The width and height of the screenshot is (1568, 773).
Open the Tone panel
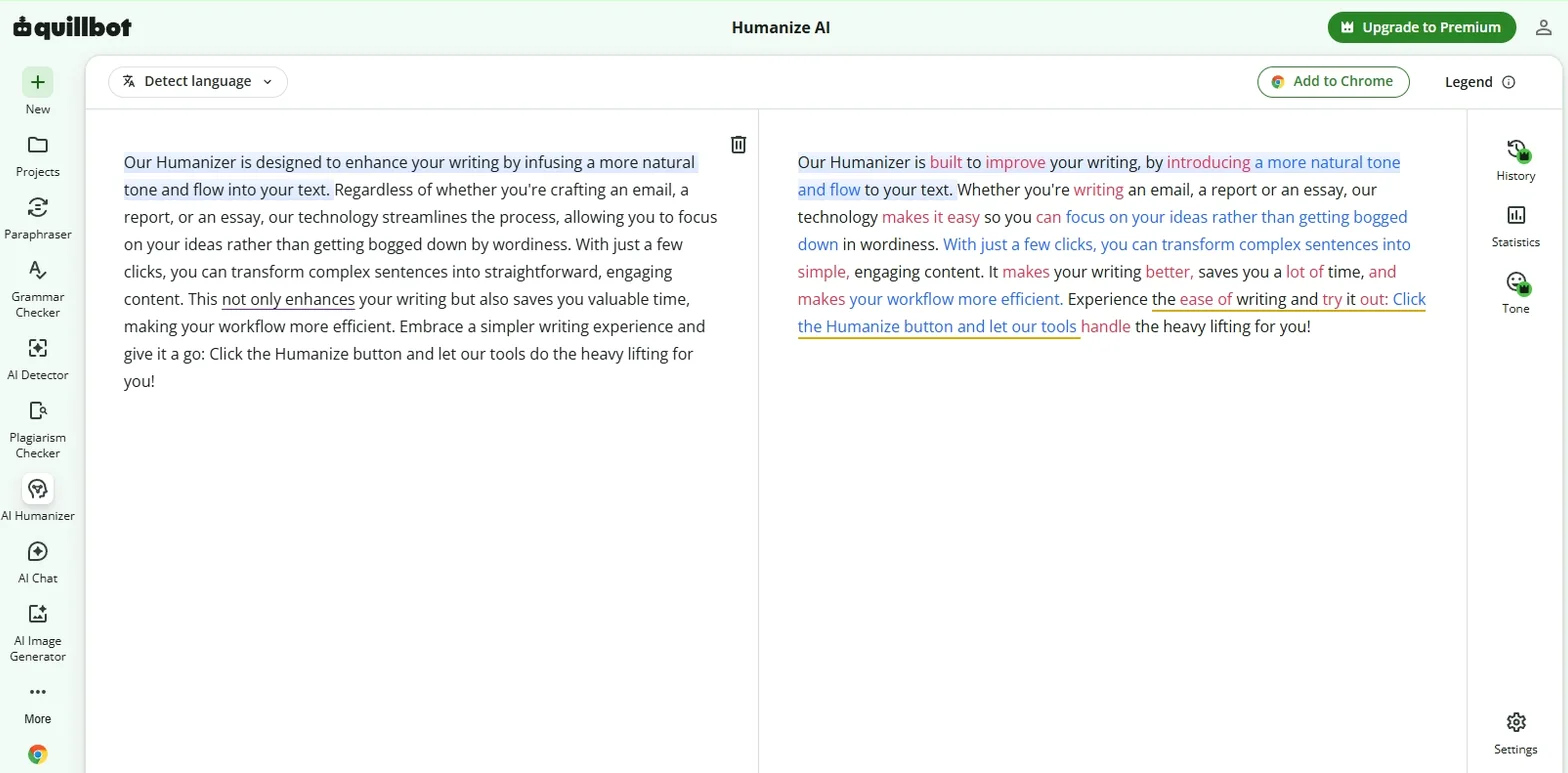point(1515,293)
